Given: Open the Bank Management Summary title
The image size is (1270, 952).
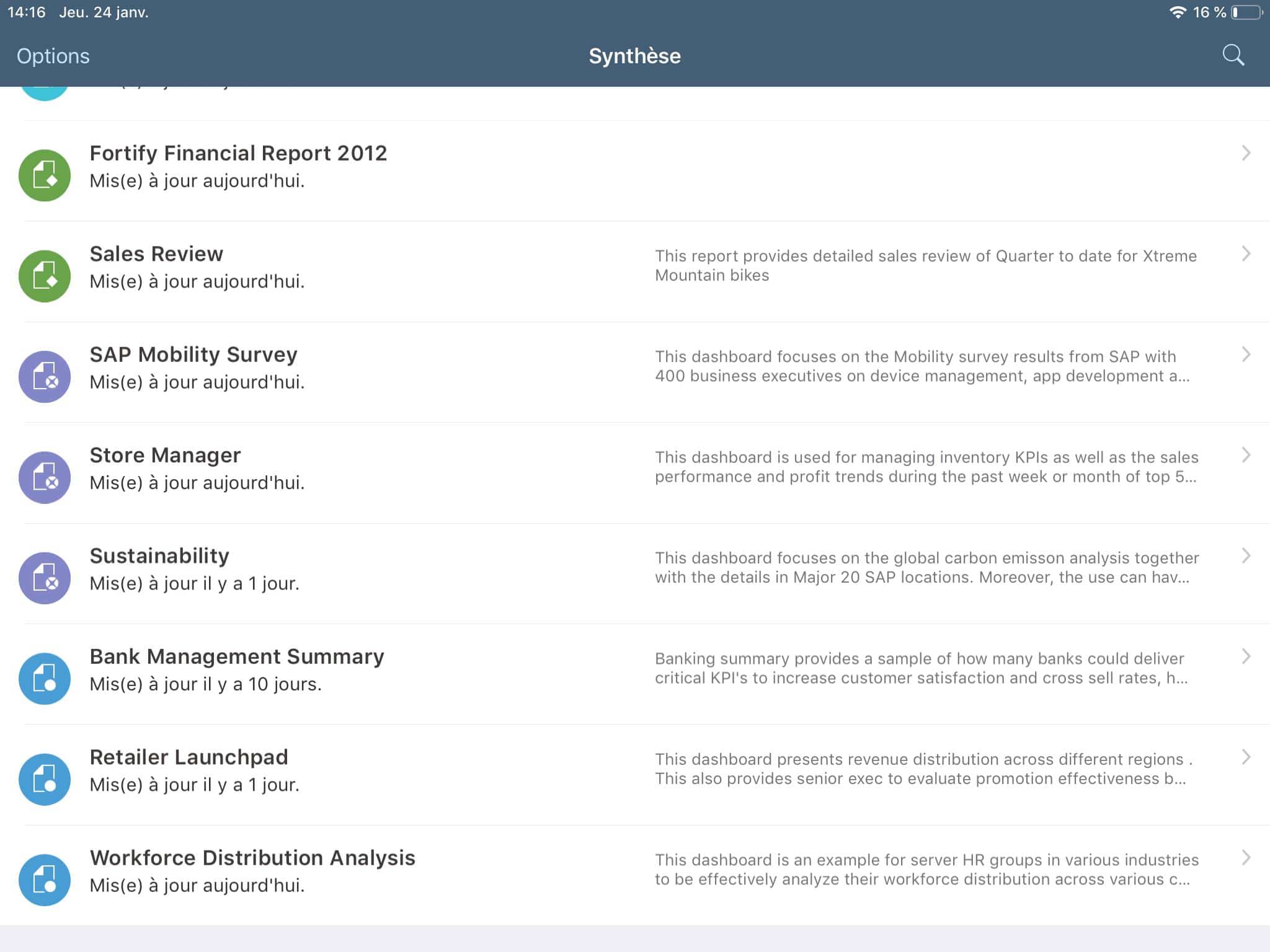Looking at the screenshot, I should pyautogui.click(x=237, y=656).
